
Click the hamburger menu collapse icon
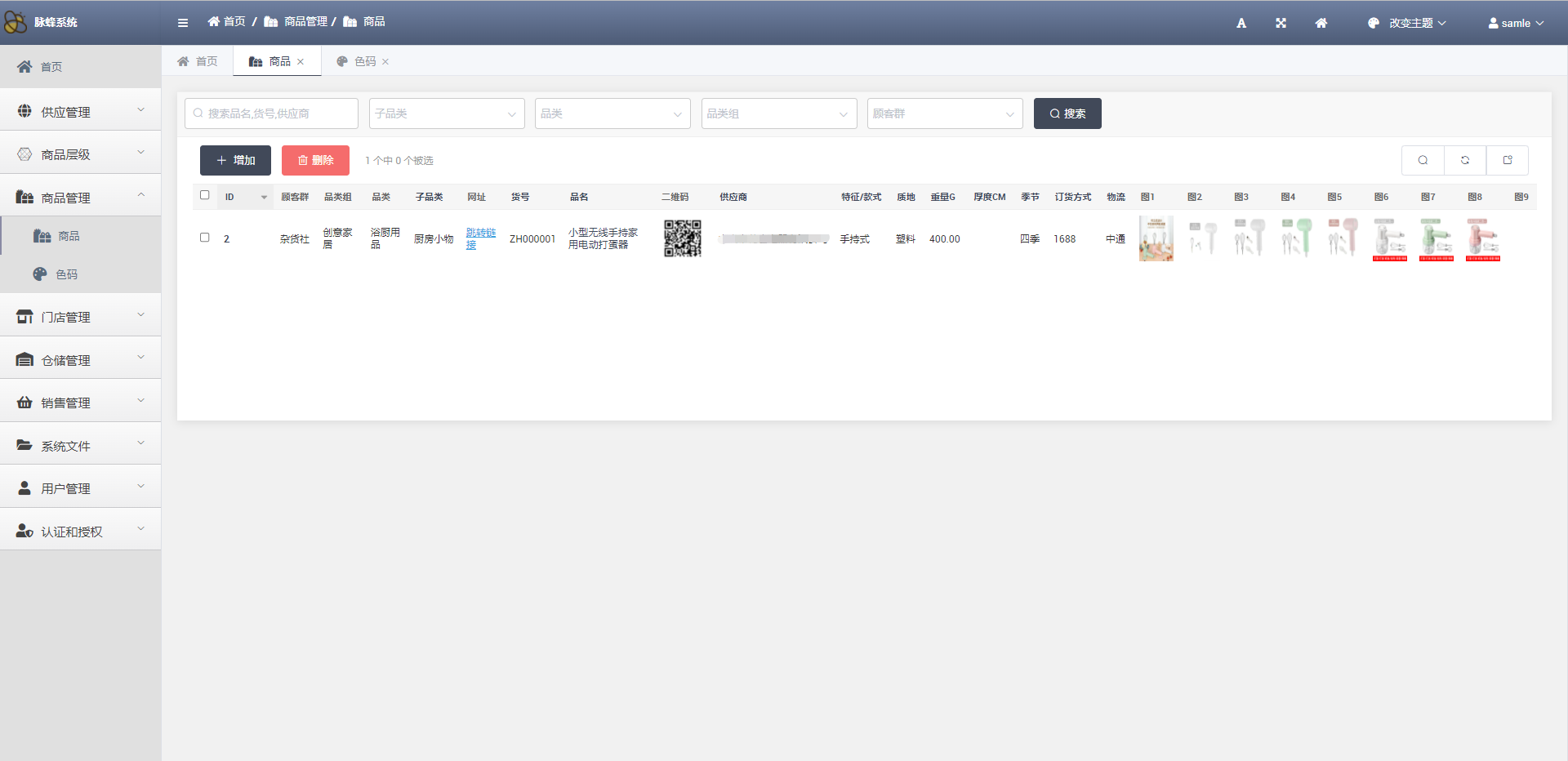click(x=183, y=23)
